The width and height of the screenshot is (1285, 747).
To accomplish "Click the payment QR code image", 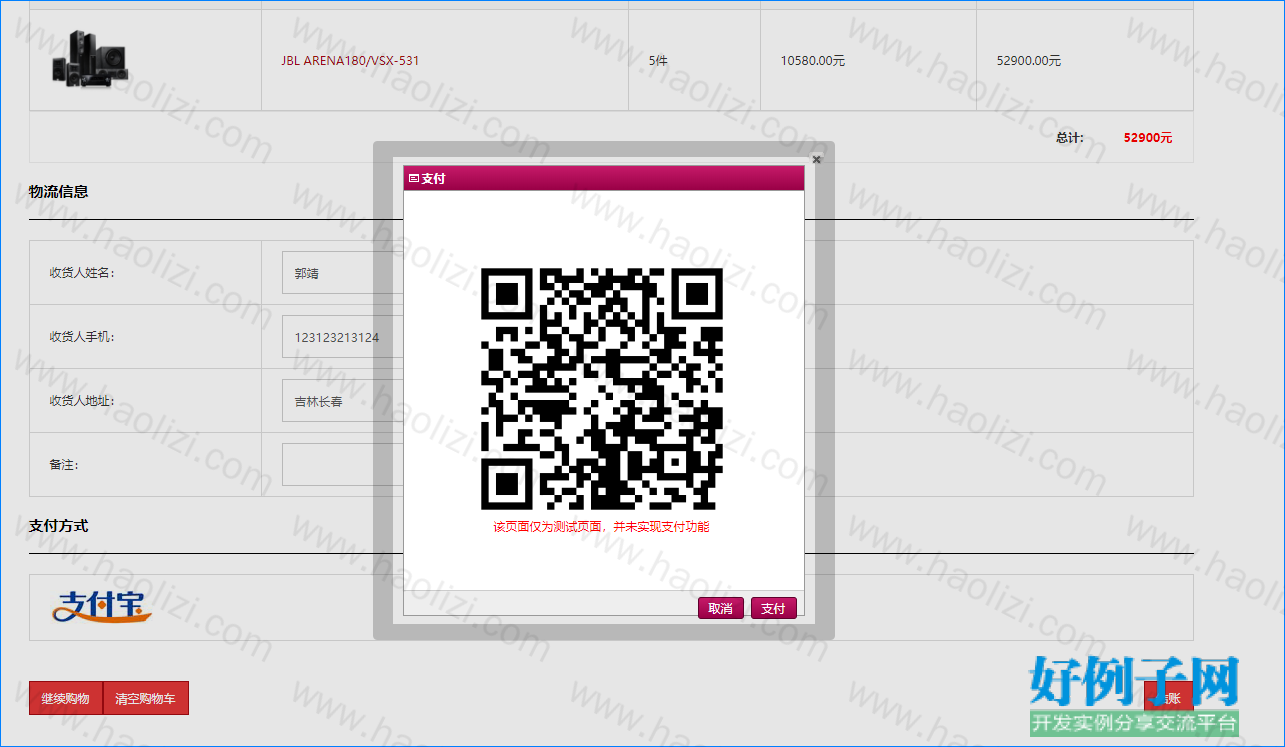I will [x=602, y=389].
